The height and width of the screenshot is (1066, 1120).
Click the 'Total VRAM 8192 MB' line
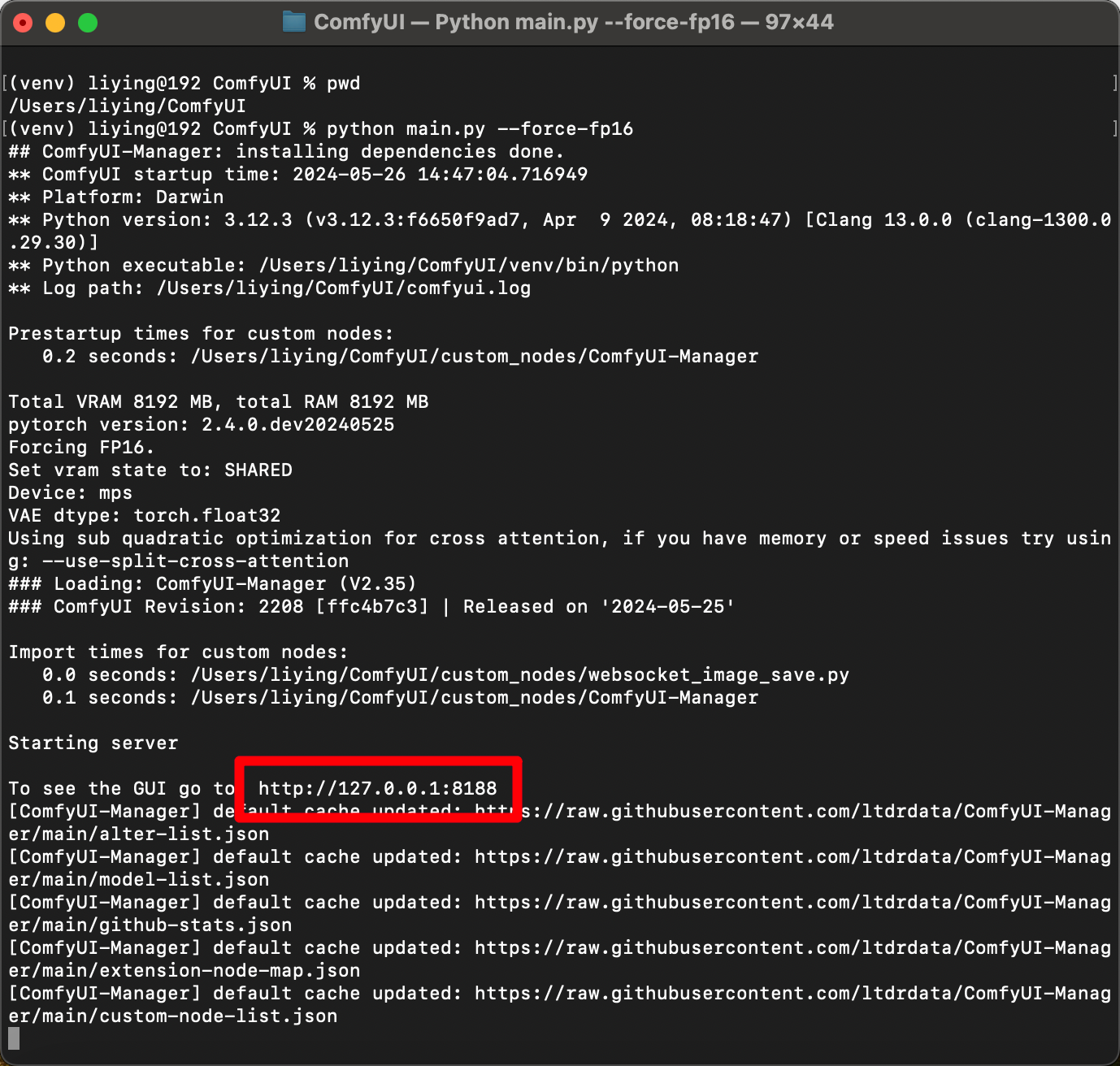pyautogui.click(x=218, y=402)
